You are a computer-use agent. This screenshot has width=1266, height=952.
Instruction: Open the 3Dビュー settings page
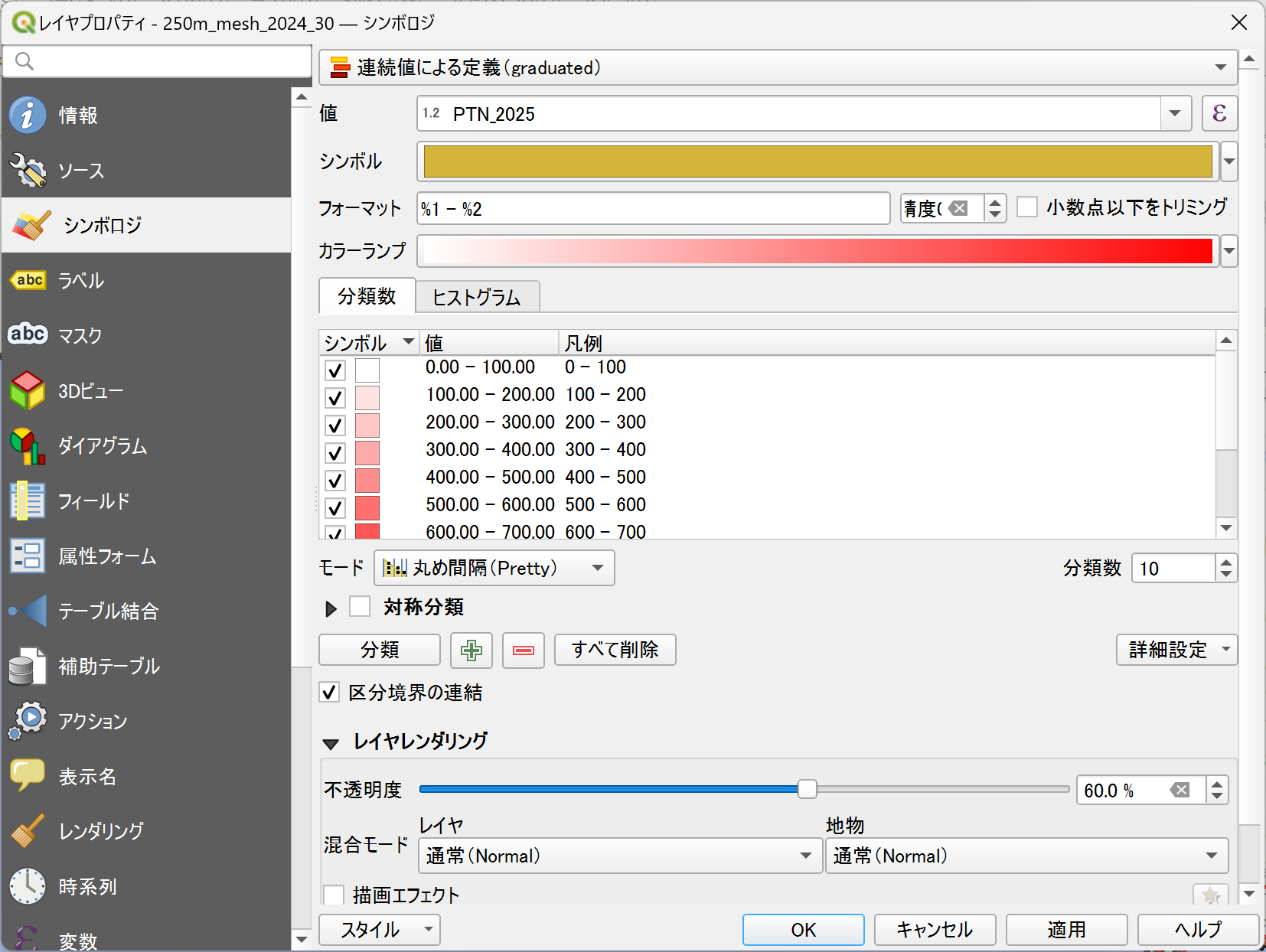coord(90,391)
